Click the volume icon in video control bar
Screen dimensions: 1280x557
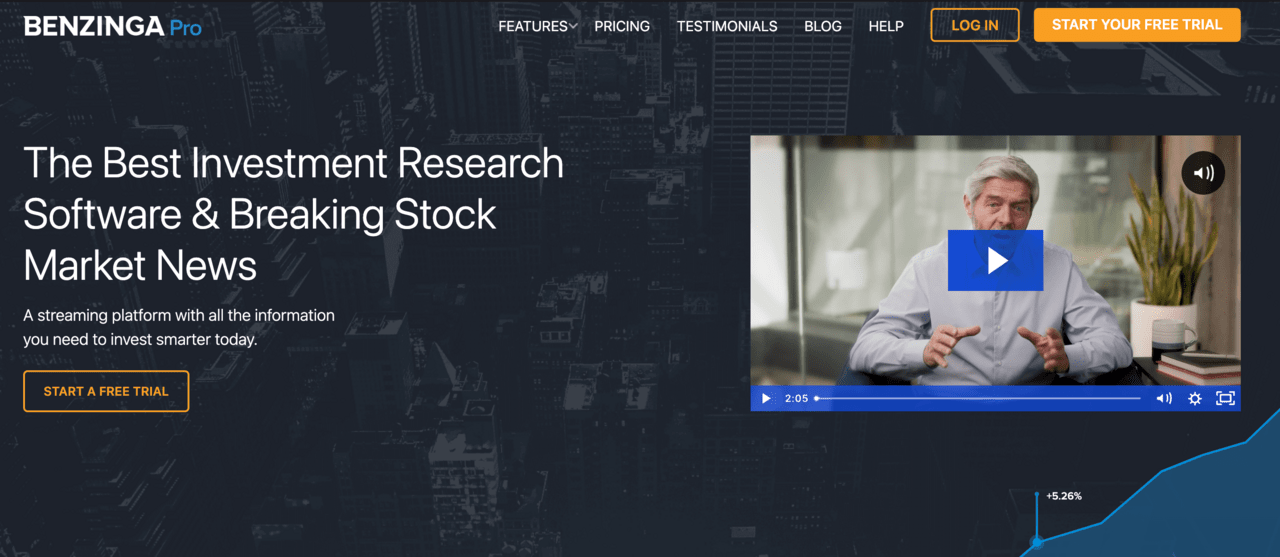pyautogui.click(x=1163, y=398)
